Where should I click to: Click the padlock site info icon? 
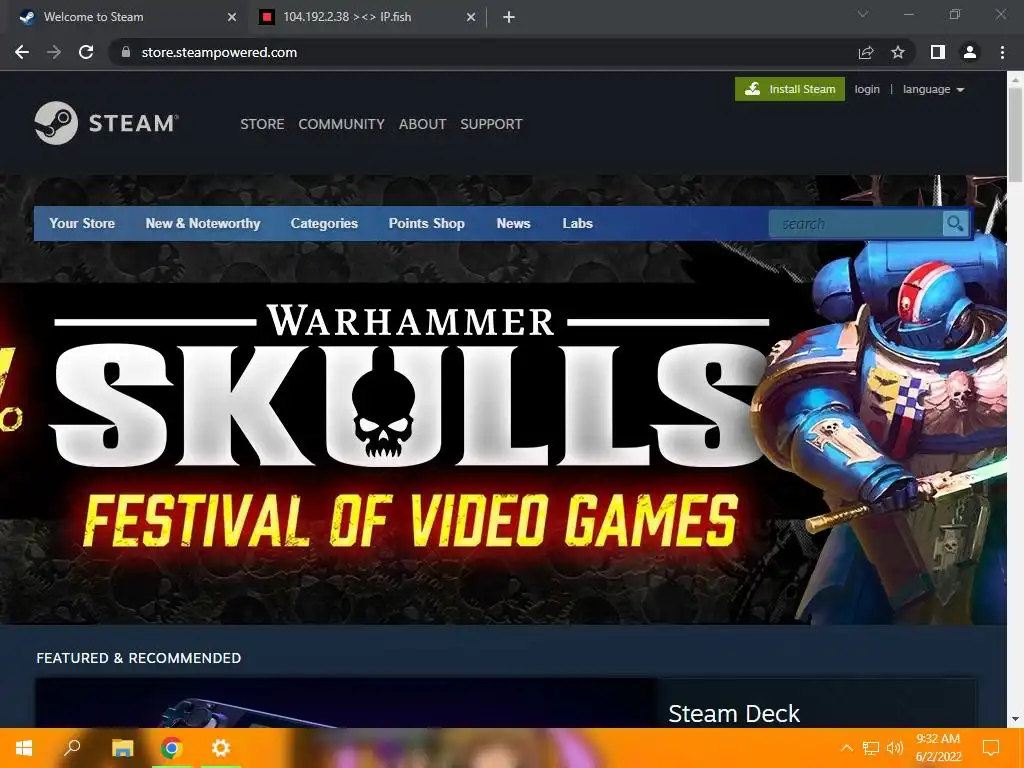coord(126,52)
